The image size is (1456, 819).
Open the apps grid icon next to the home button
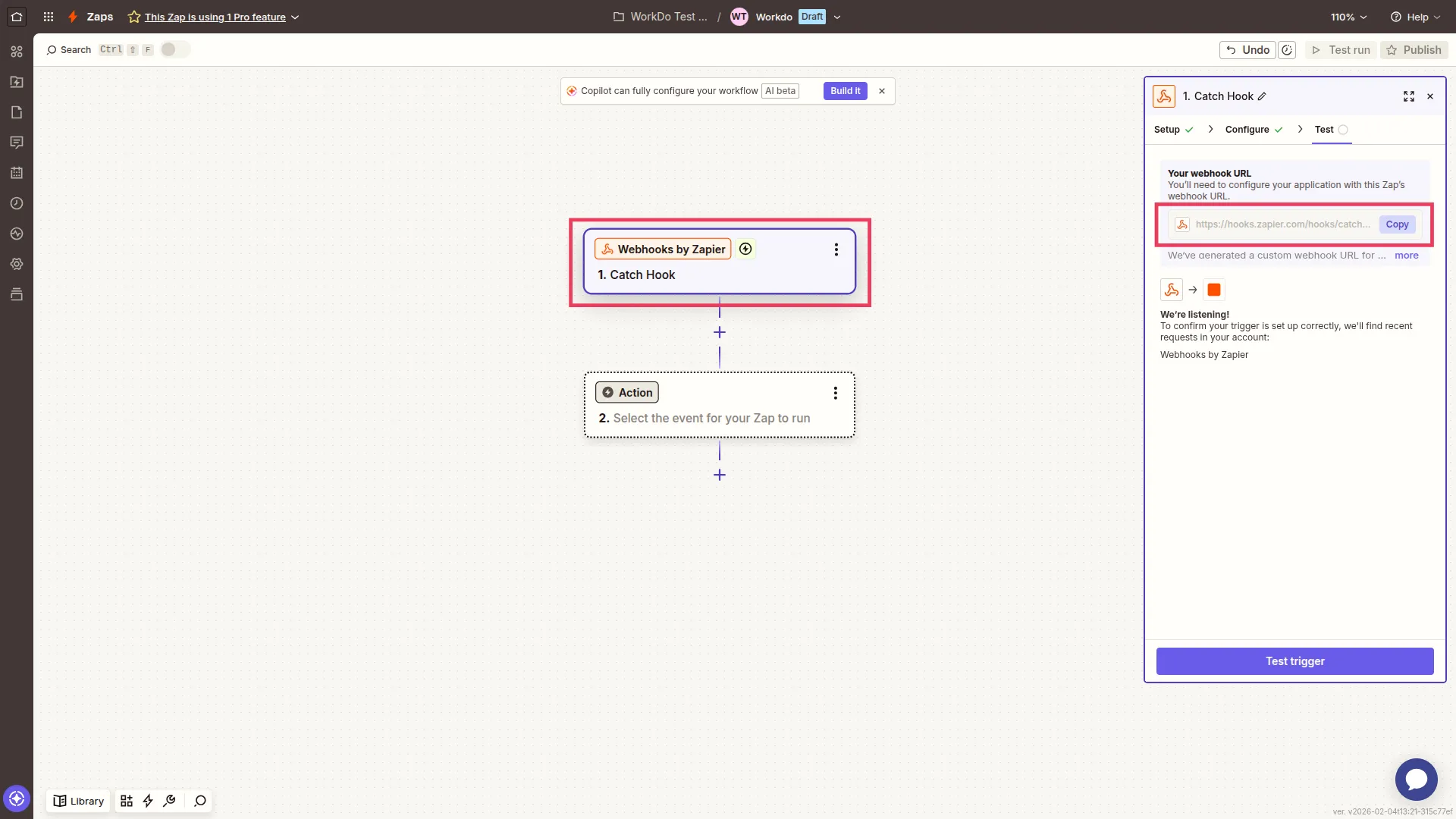pyautogui.click(x=48, y=16)
